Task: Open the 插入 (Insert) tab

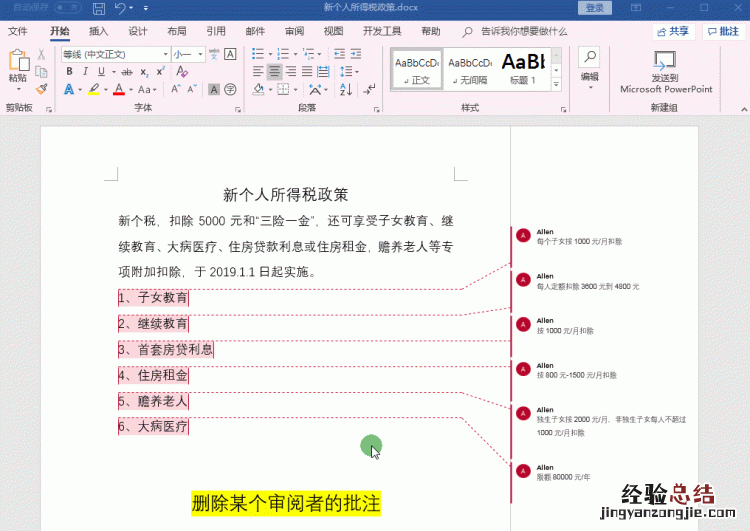Action: [99, 31]
